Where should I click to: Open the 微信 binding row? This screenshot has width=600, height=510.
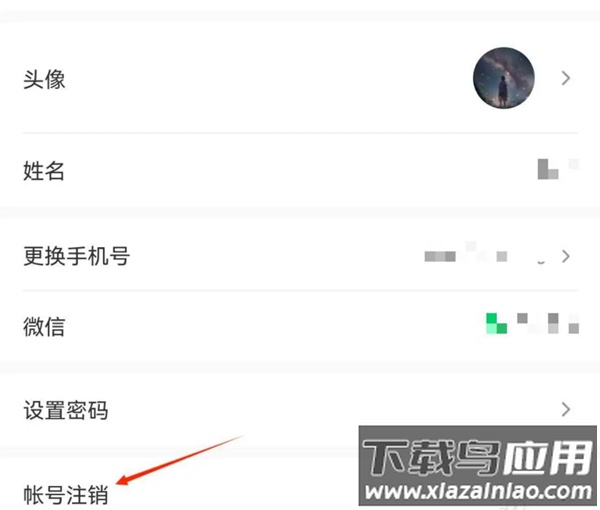pos(300,326)
